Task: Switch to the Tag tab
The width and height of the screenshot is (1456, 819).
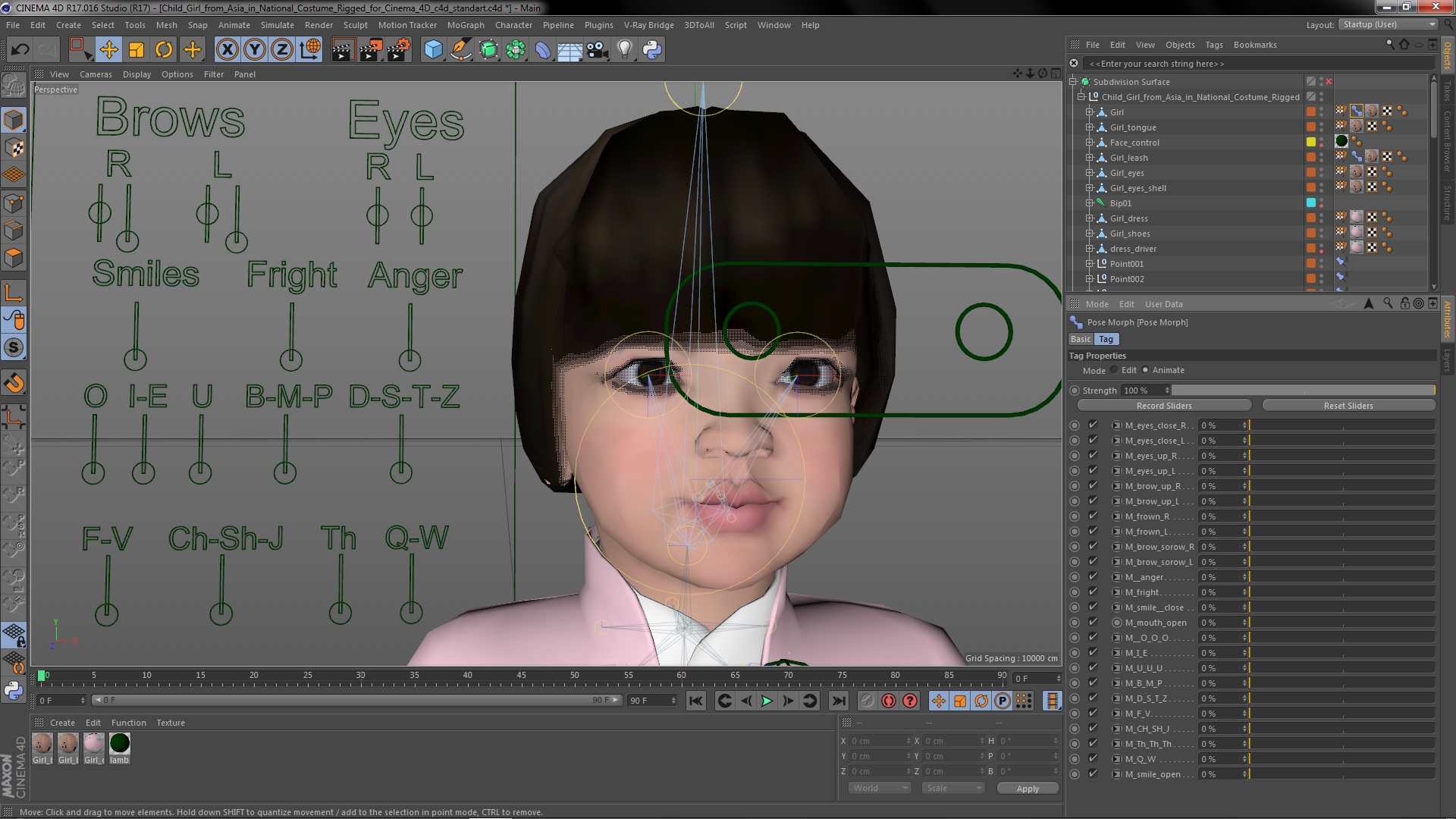Action: 1106,340
